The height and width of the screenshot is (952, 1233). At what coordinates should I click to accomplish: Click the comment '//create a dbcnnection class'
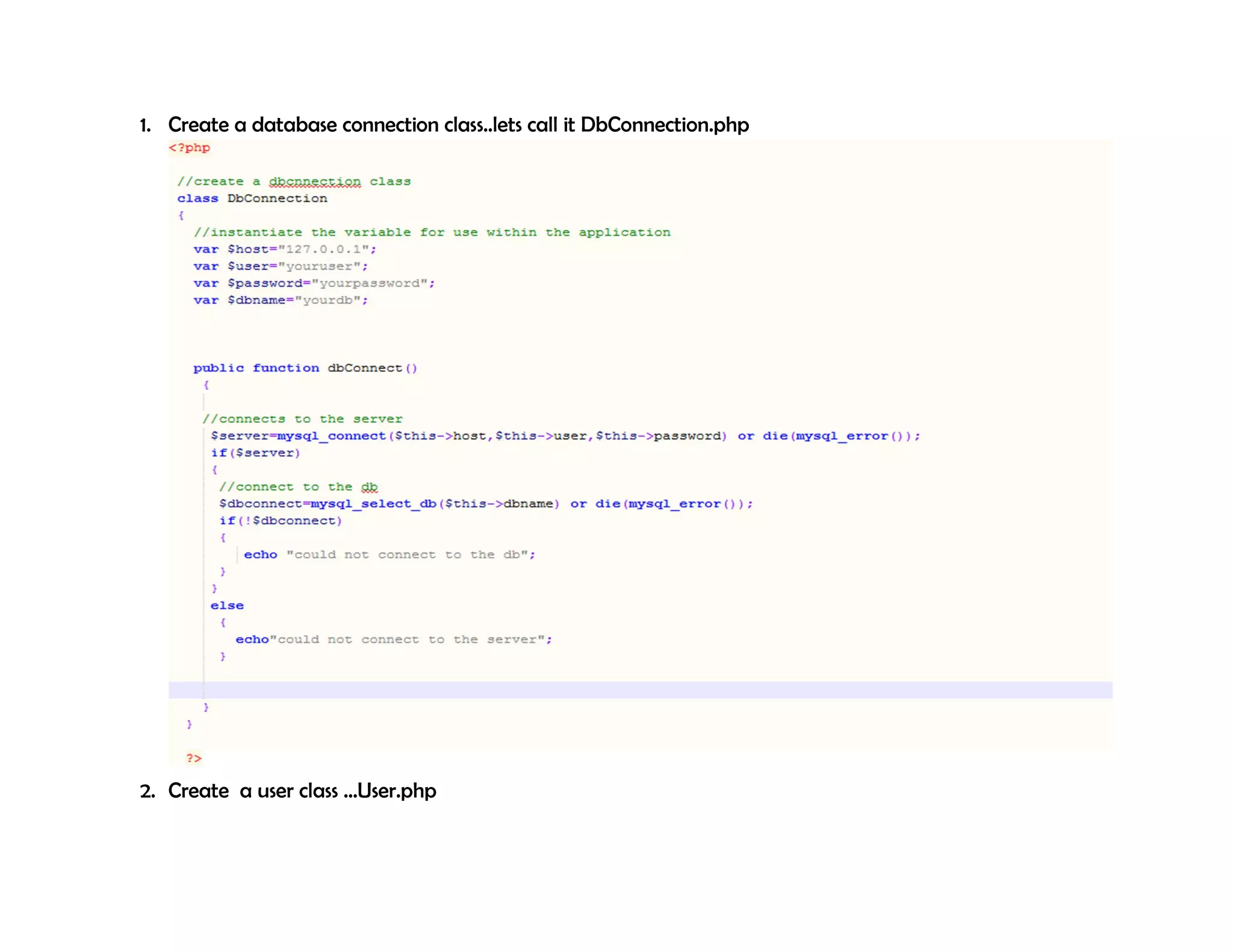click(294, 181)
